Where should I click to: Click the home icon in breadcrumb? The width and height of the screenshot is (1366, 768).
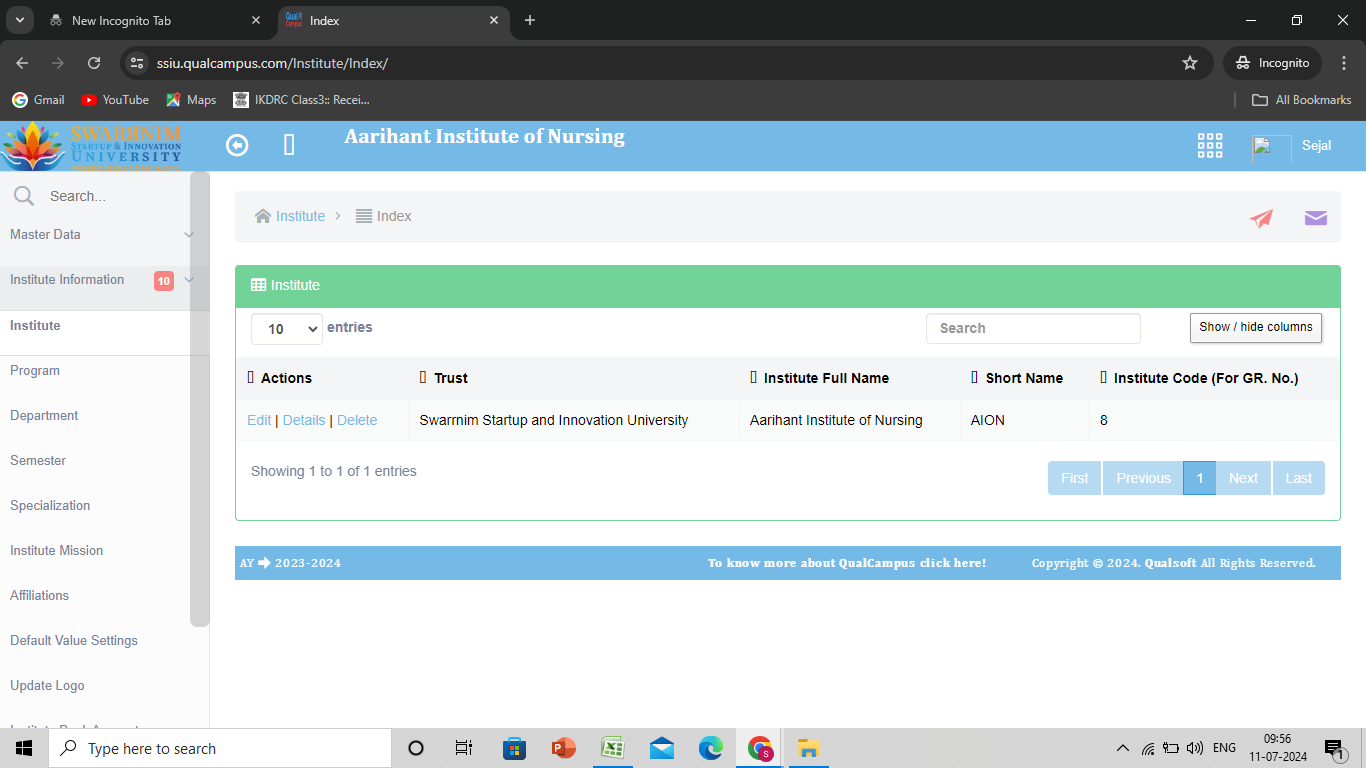(x=263, y=216)
